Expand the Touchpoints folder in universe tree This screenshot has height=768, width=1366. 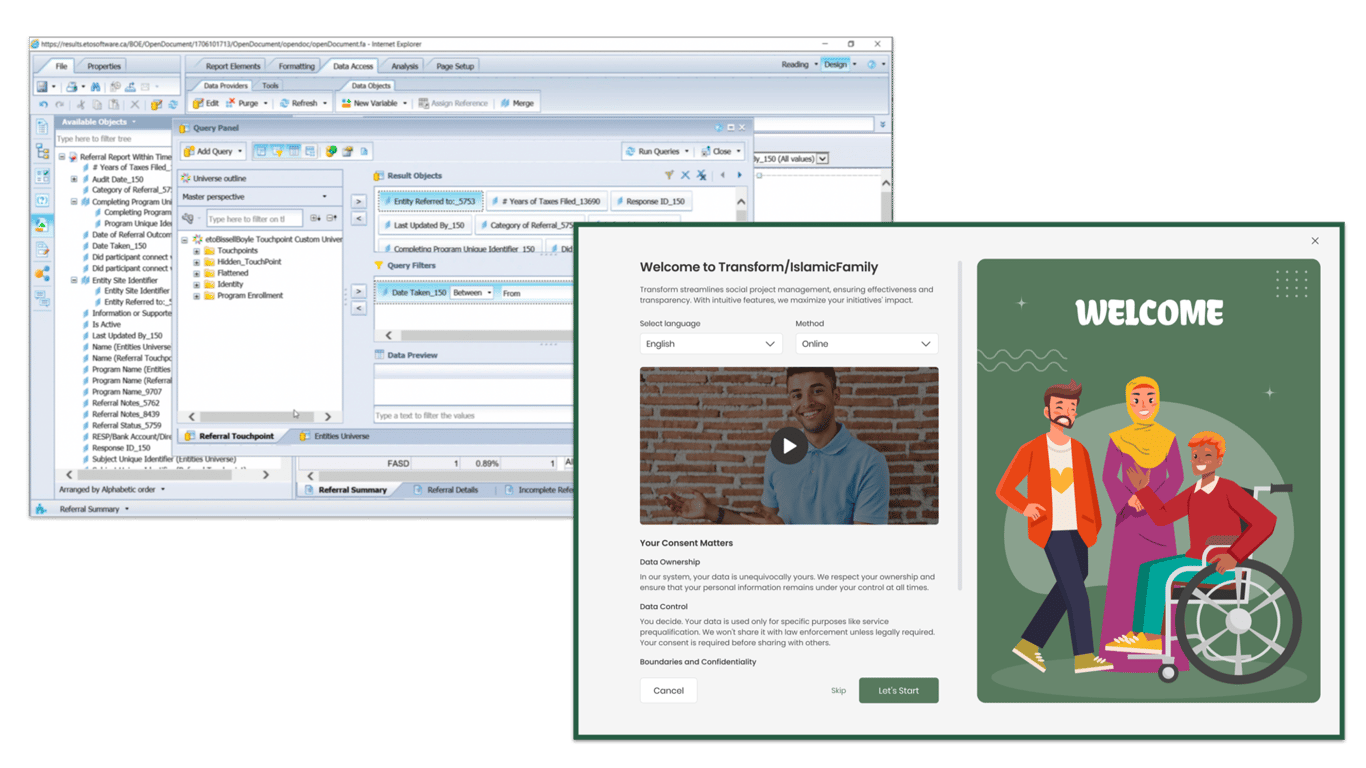tap(197, 251)
